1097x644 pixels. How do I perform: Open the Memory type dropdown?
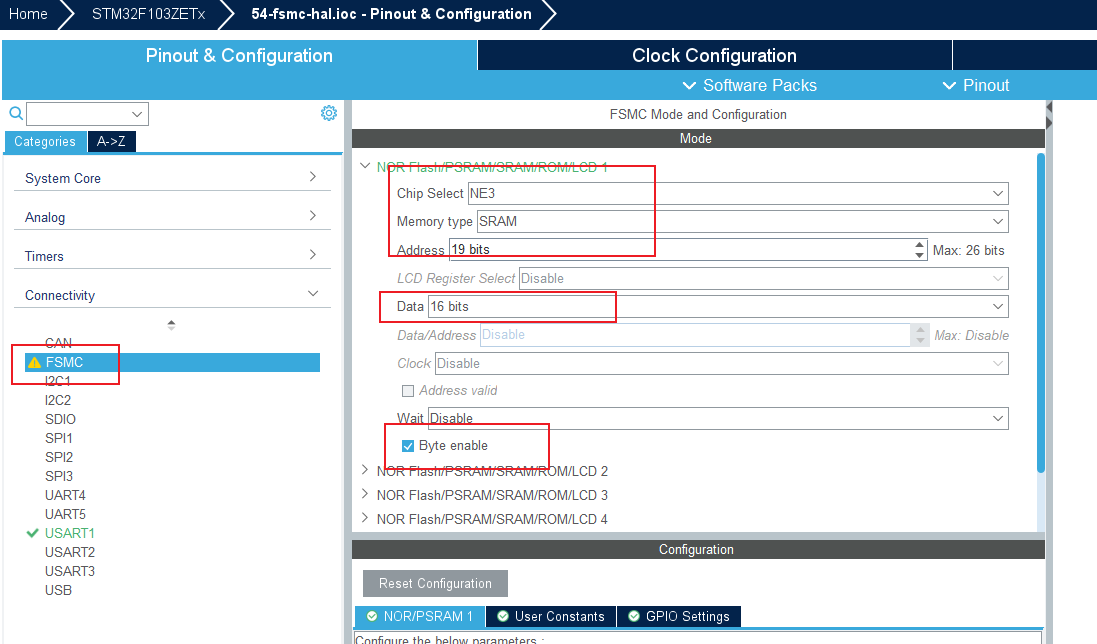[998, 222]
